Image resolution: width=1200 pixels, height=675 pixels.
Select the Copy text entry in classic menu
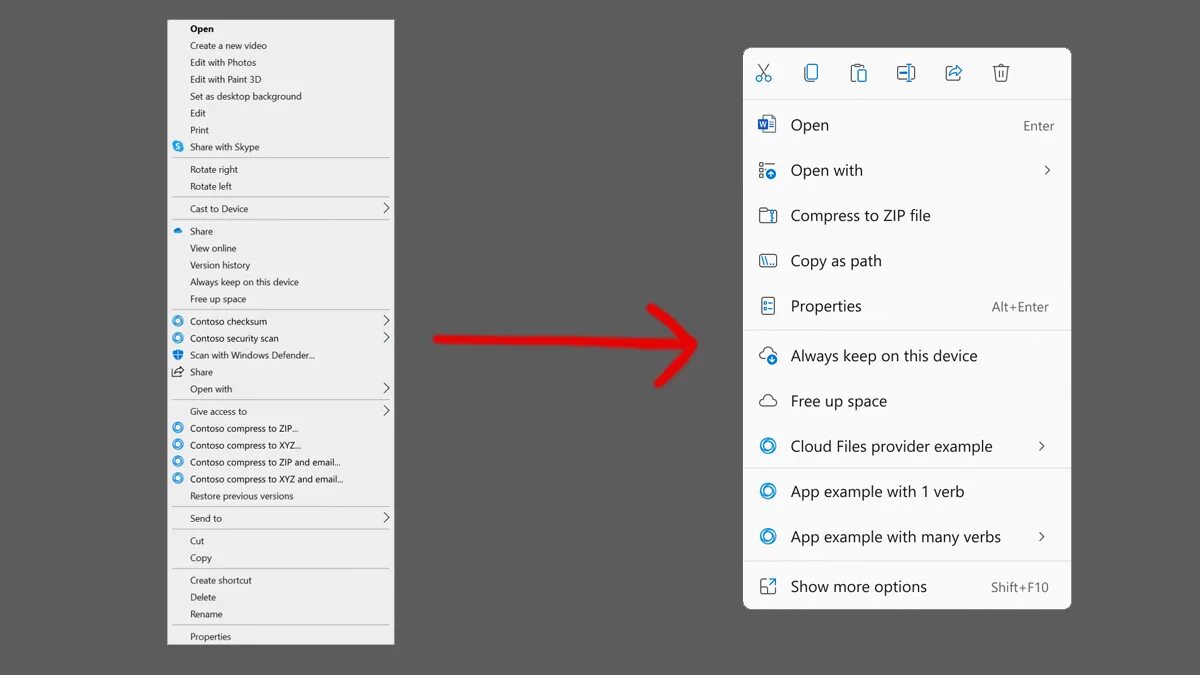(x=201, y=558)
